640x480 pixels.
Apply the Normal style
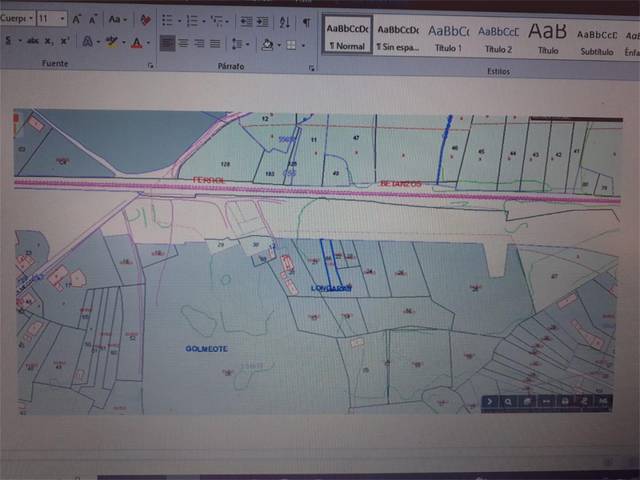(347, 36)
